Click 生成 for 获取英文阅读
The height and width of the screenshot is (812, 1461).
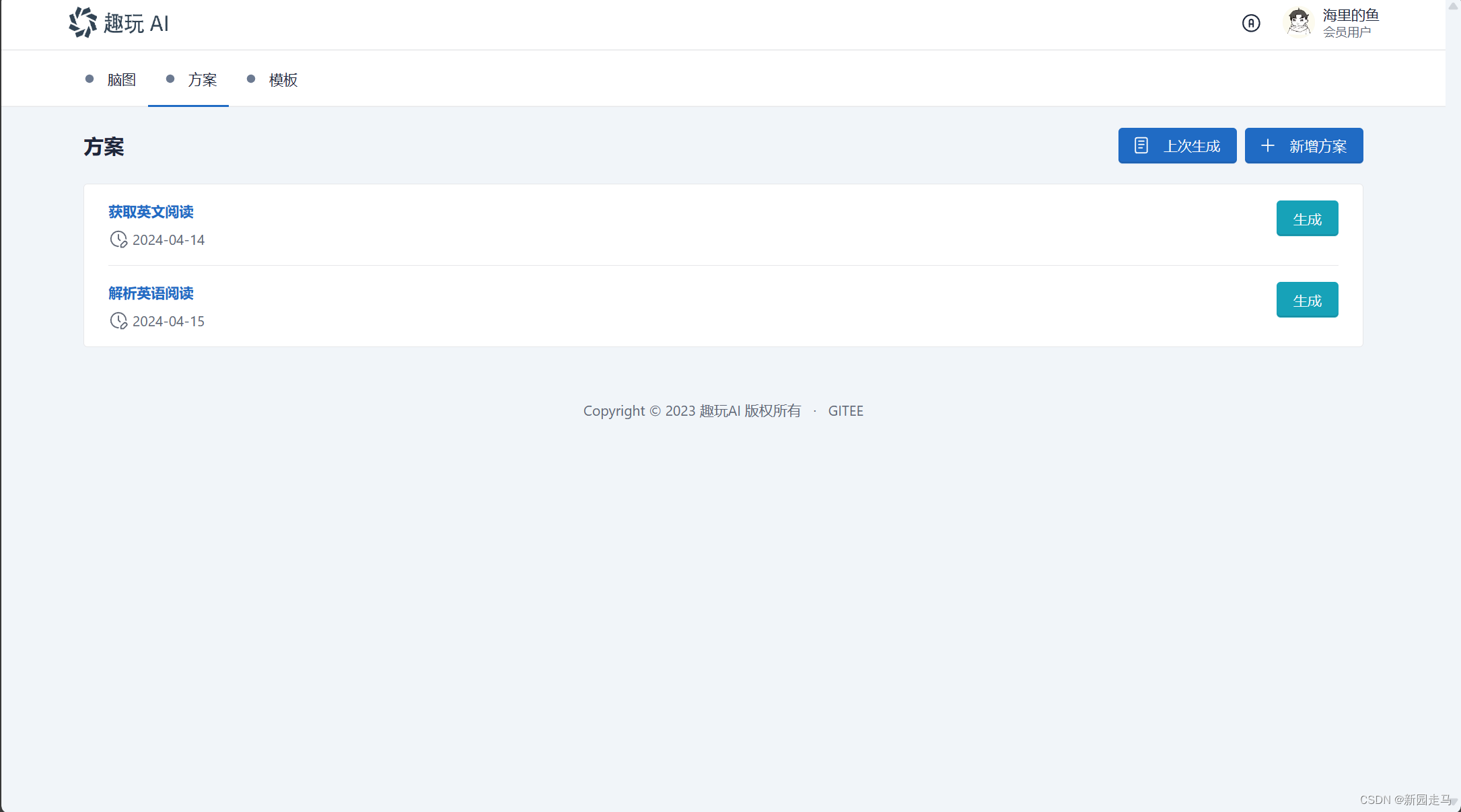[x=1307, y=219]
